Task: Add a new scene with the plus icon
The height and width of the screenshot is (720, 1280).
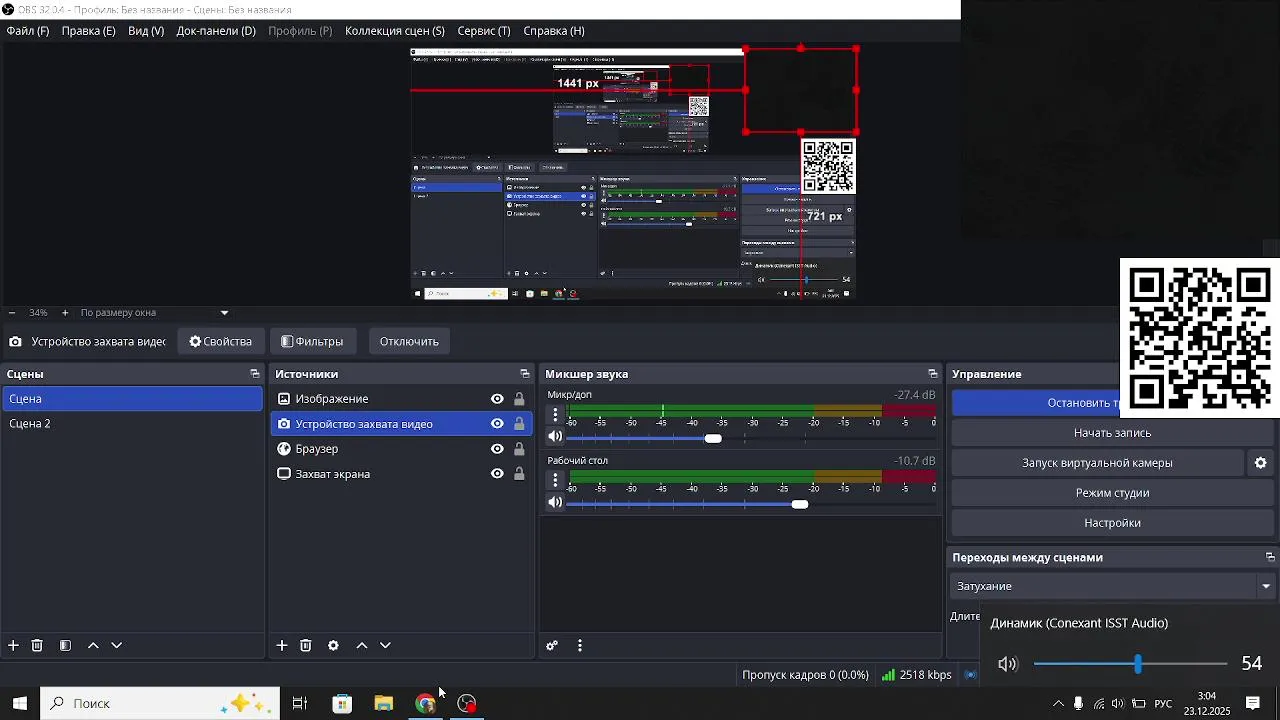Action: (13, 646)
